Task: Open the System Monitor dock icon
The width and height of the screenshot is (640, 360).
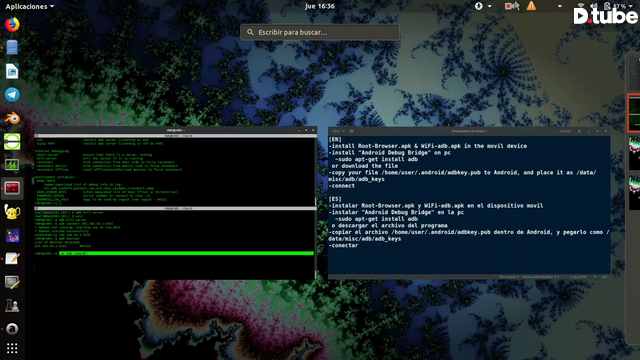Action: tap(12, 165)
